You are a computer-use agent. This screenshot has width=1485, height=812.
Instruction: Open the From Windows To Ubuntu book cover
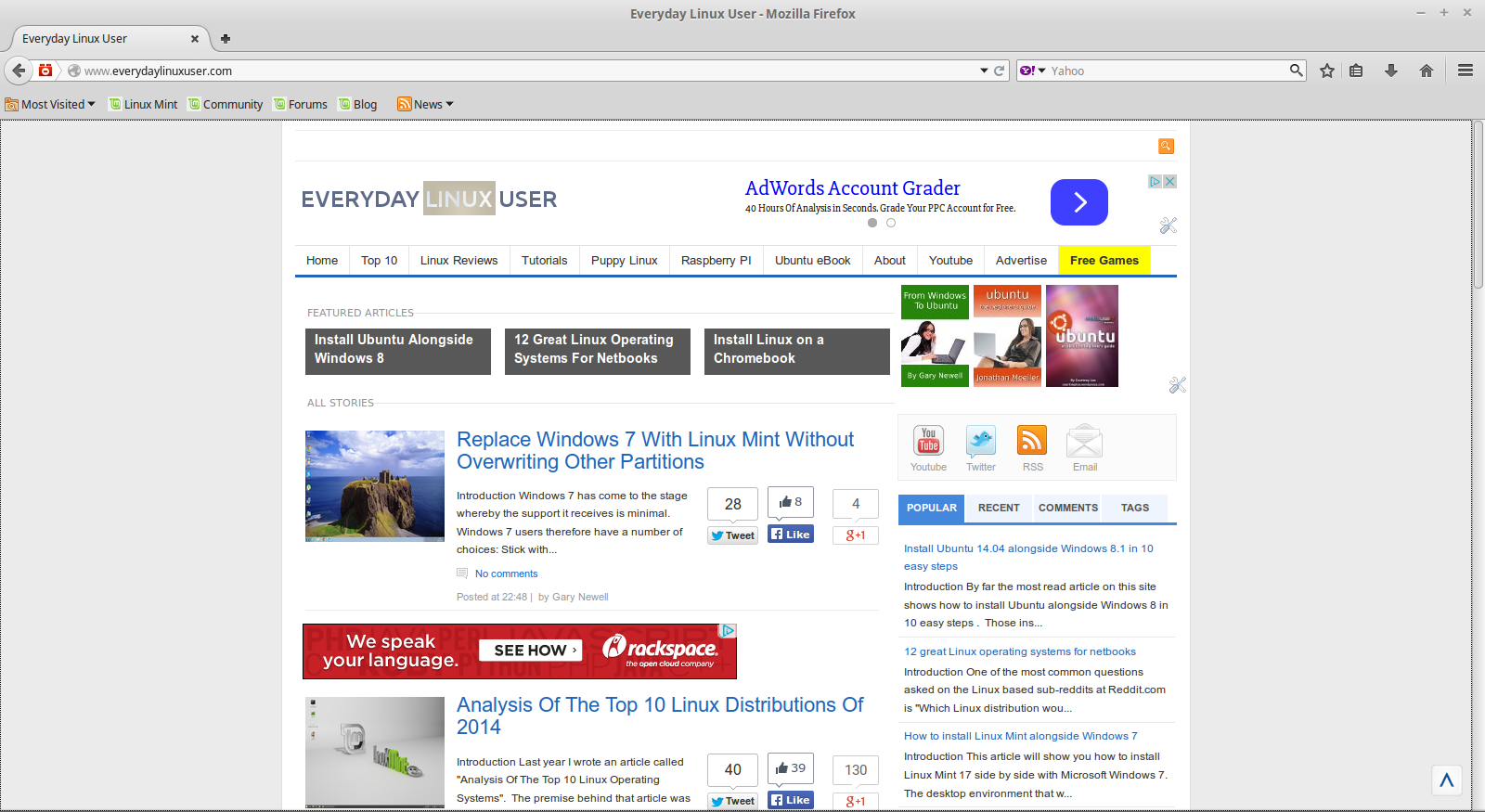(935, 336)
